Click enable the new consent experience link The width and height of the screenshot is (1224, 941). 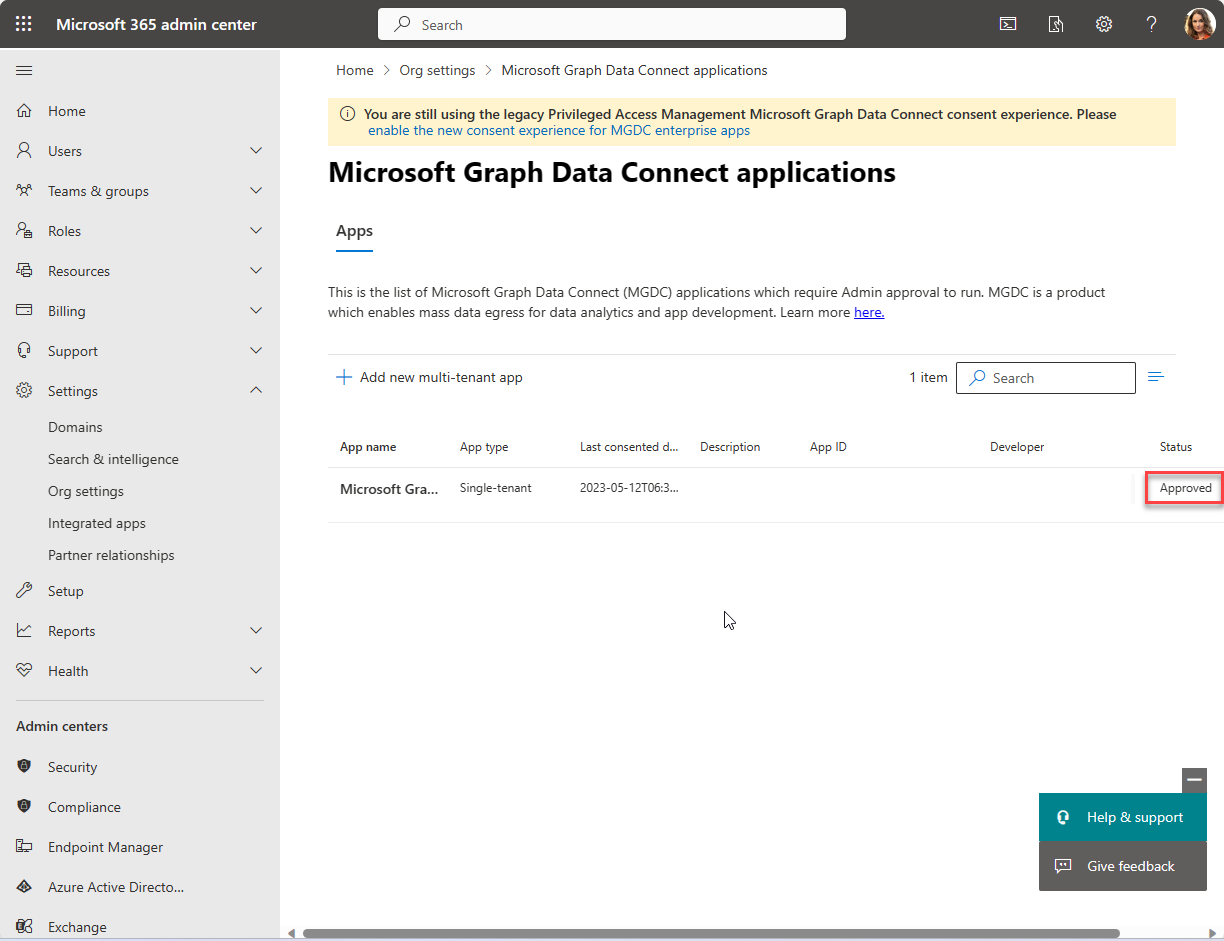pos(559,130)
